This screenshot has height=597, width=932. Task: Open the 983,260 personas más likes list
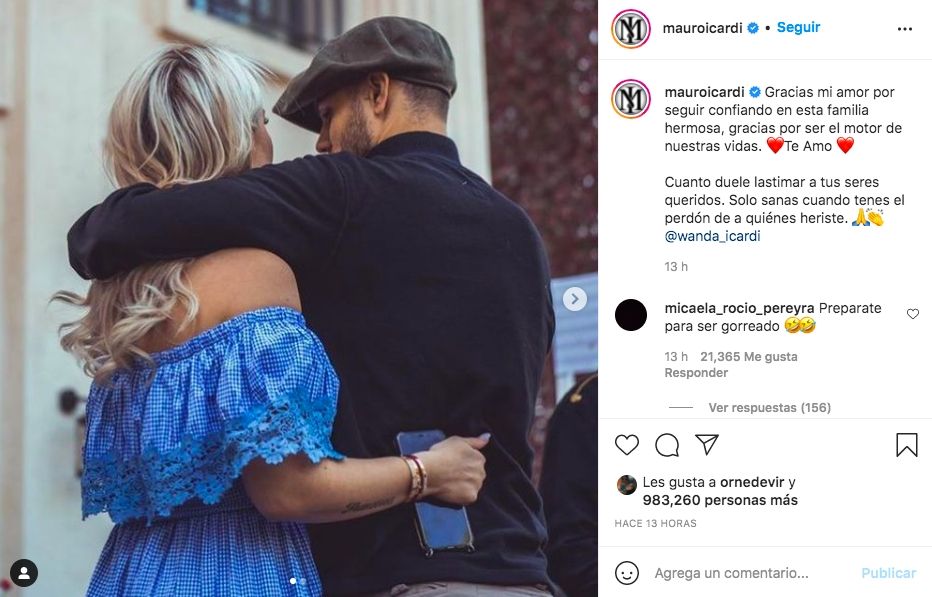coord(720,501)
